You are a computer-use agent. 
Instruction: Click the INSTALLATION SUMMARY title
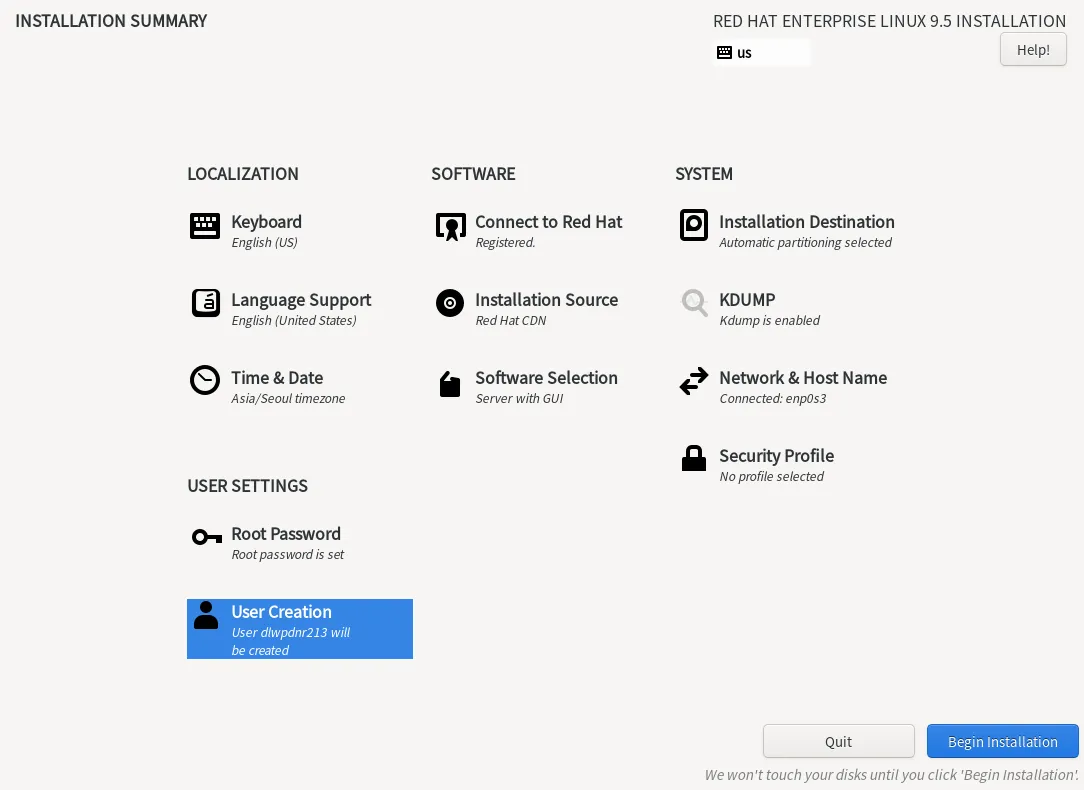tap(111, 21)
